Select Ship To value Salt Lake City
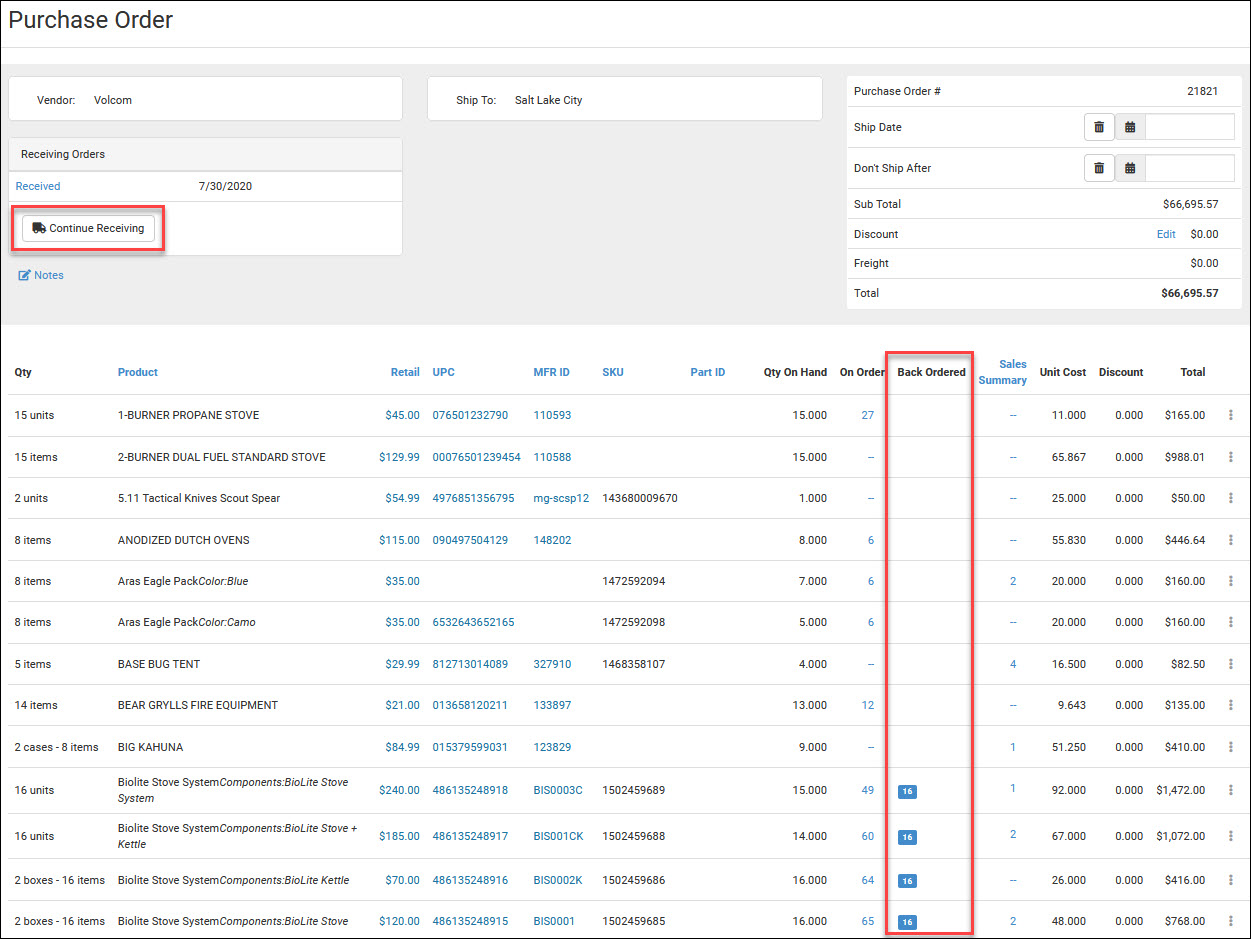Screen dimensions: 1251x939 pyautogui.click(x=549, y=100)
